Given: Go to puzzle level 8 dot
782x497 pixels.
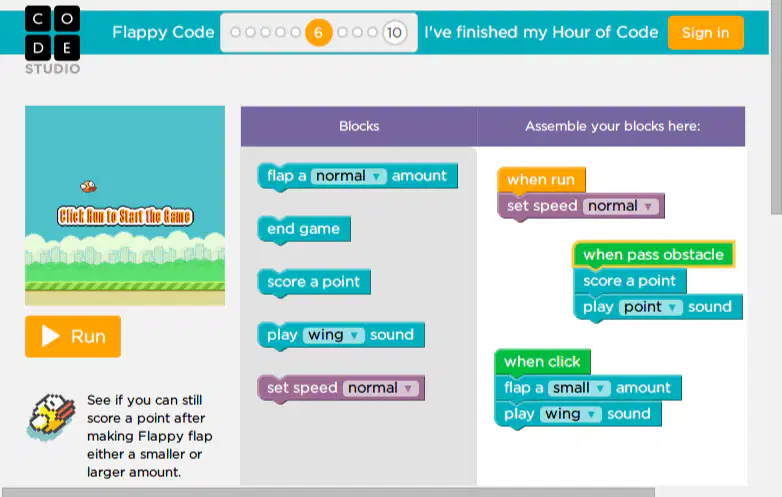Looking at the screenshot, I should (x=357, y=32).
